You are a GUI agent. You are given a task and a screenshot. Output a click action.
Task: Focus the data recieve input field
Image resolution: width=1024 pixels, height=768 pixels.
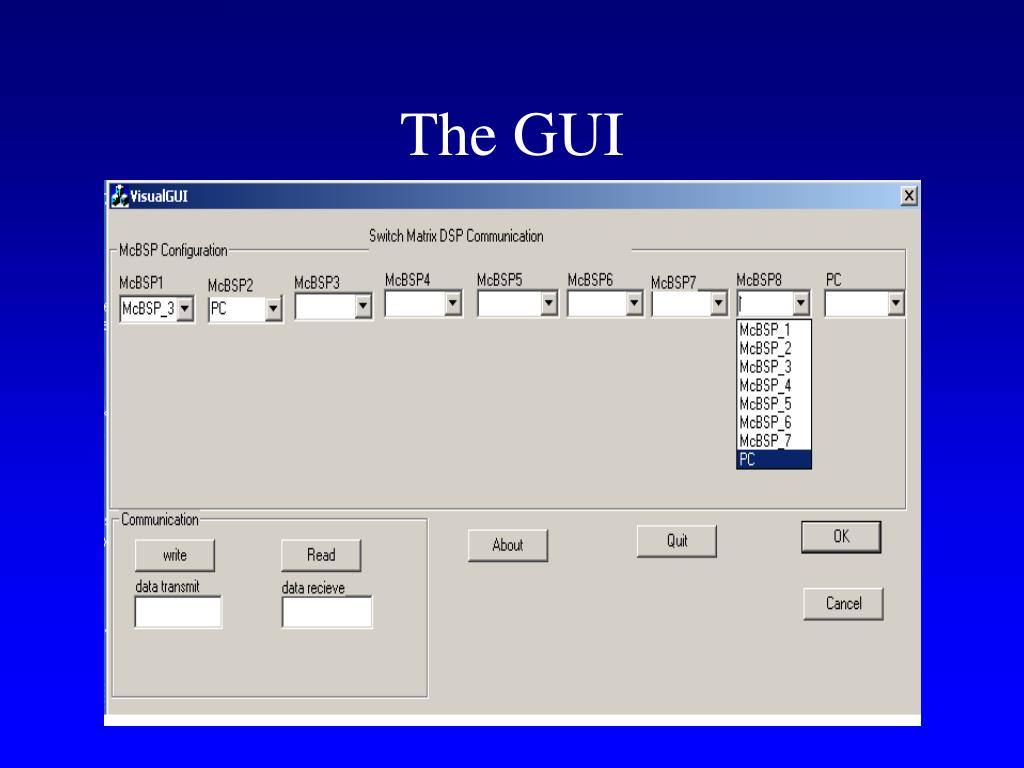327,612
